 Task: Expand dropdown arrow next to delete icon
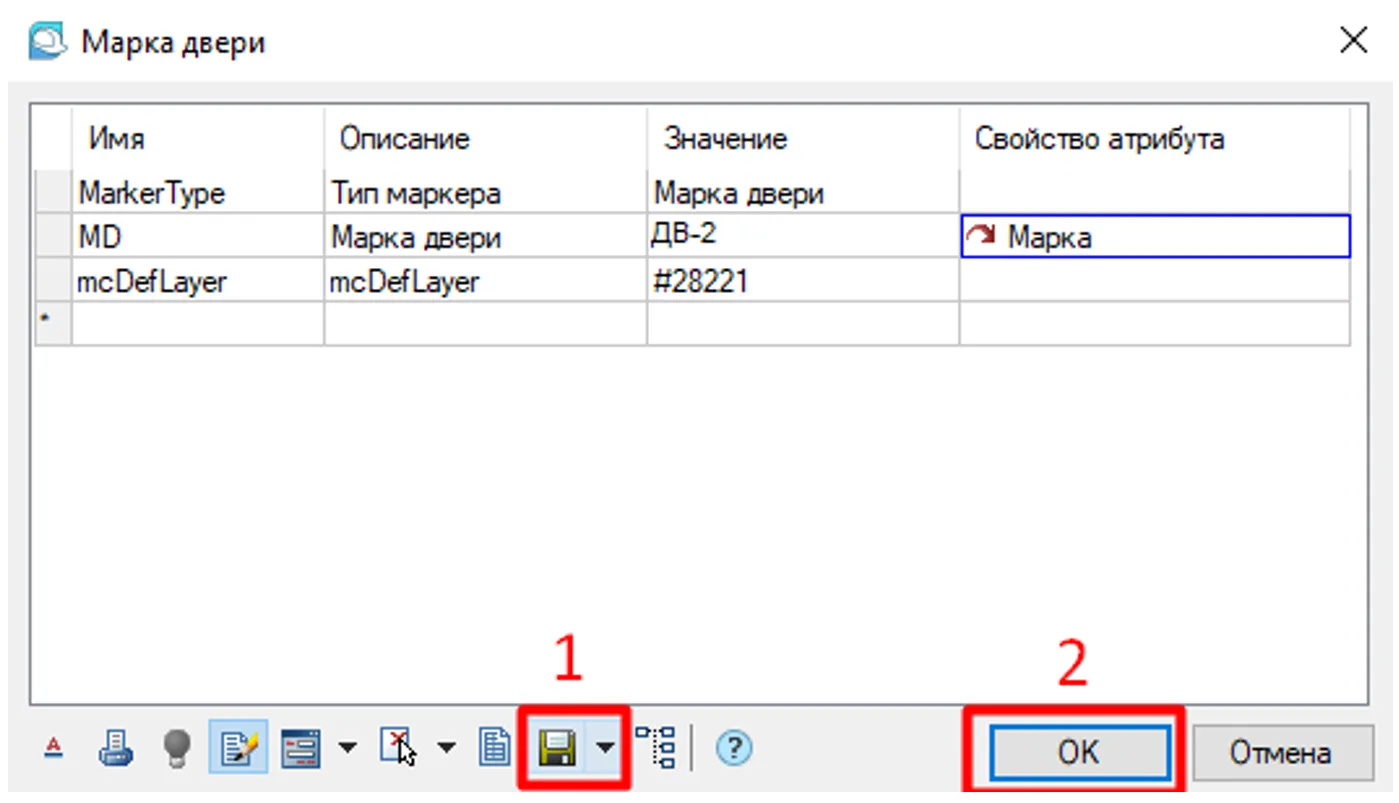coord(446,748)
